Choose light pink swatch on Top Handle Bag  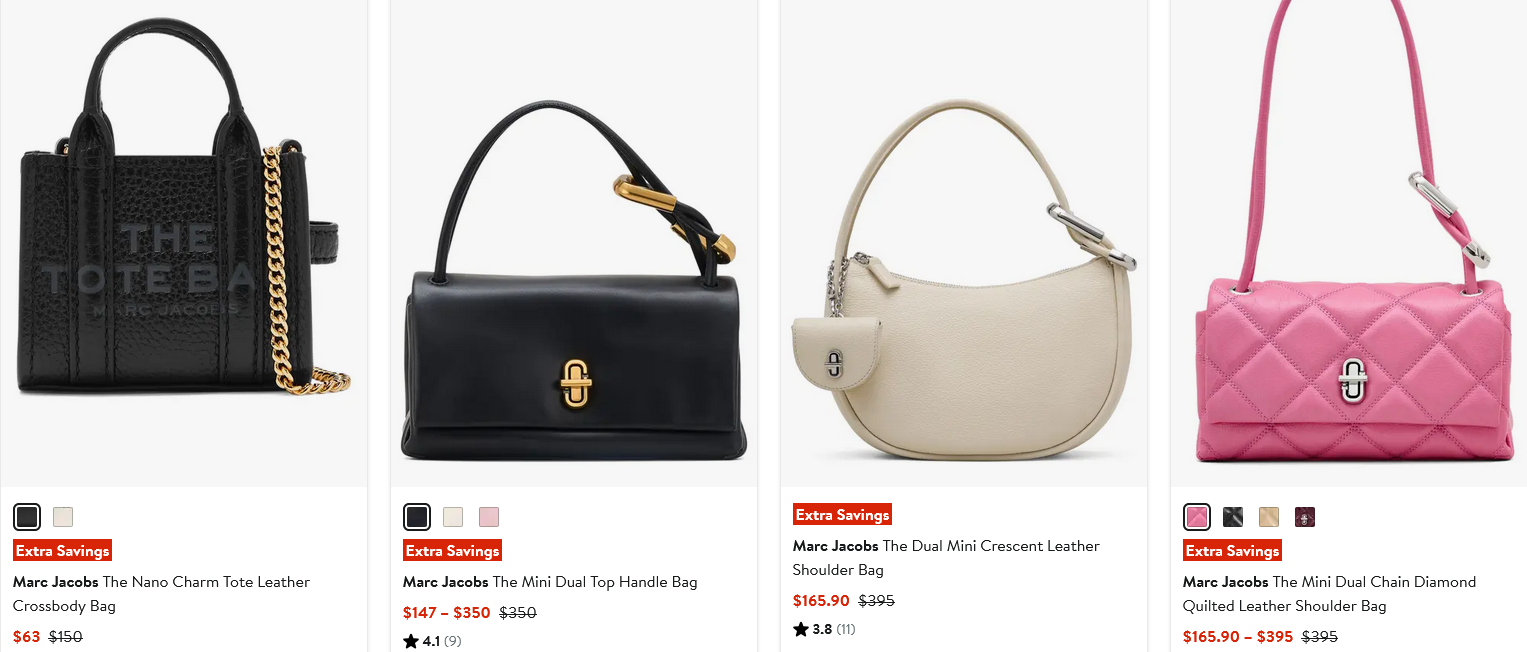click(489, 517)
